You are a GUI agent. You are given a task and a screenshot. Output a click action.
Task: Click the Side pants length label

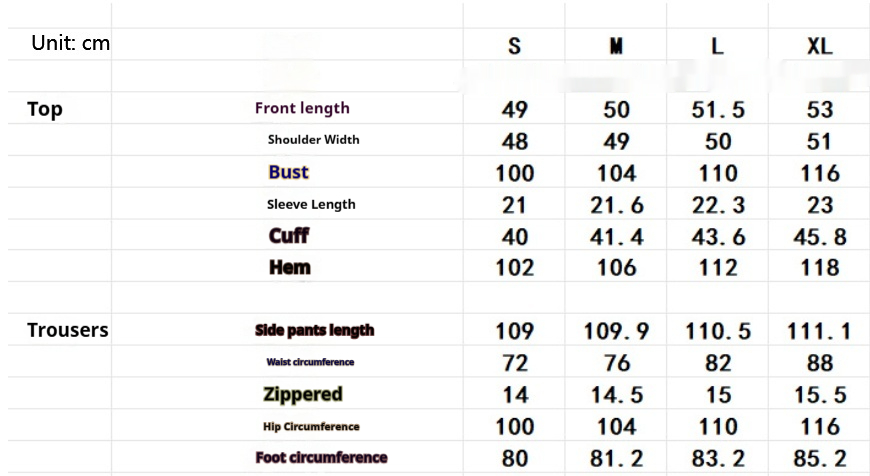click(314, 330)
